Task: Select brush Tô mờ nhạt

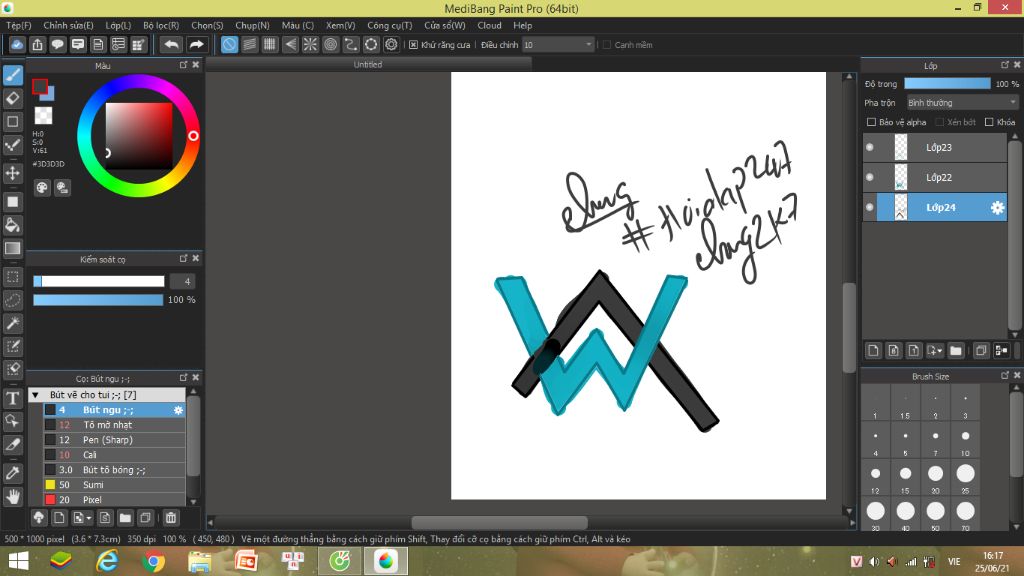Action: [x=114, y=425]
